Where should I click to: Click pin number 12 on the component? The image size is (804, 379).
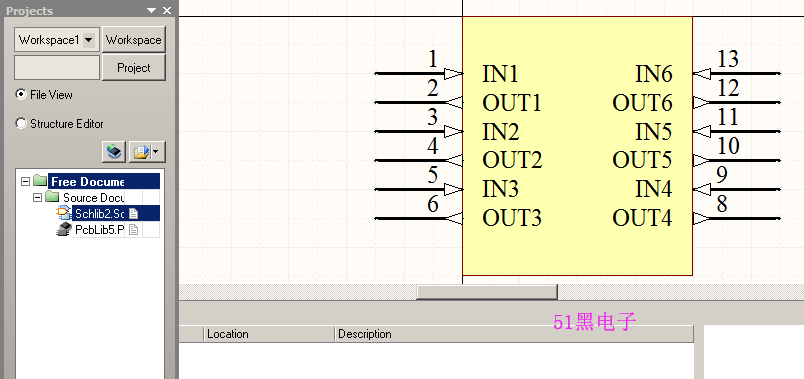pyautogui.click(x=728, y=88)
